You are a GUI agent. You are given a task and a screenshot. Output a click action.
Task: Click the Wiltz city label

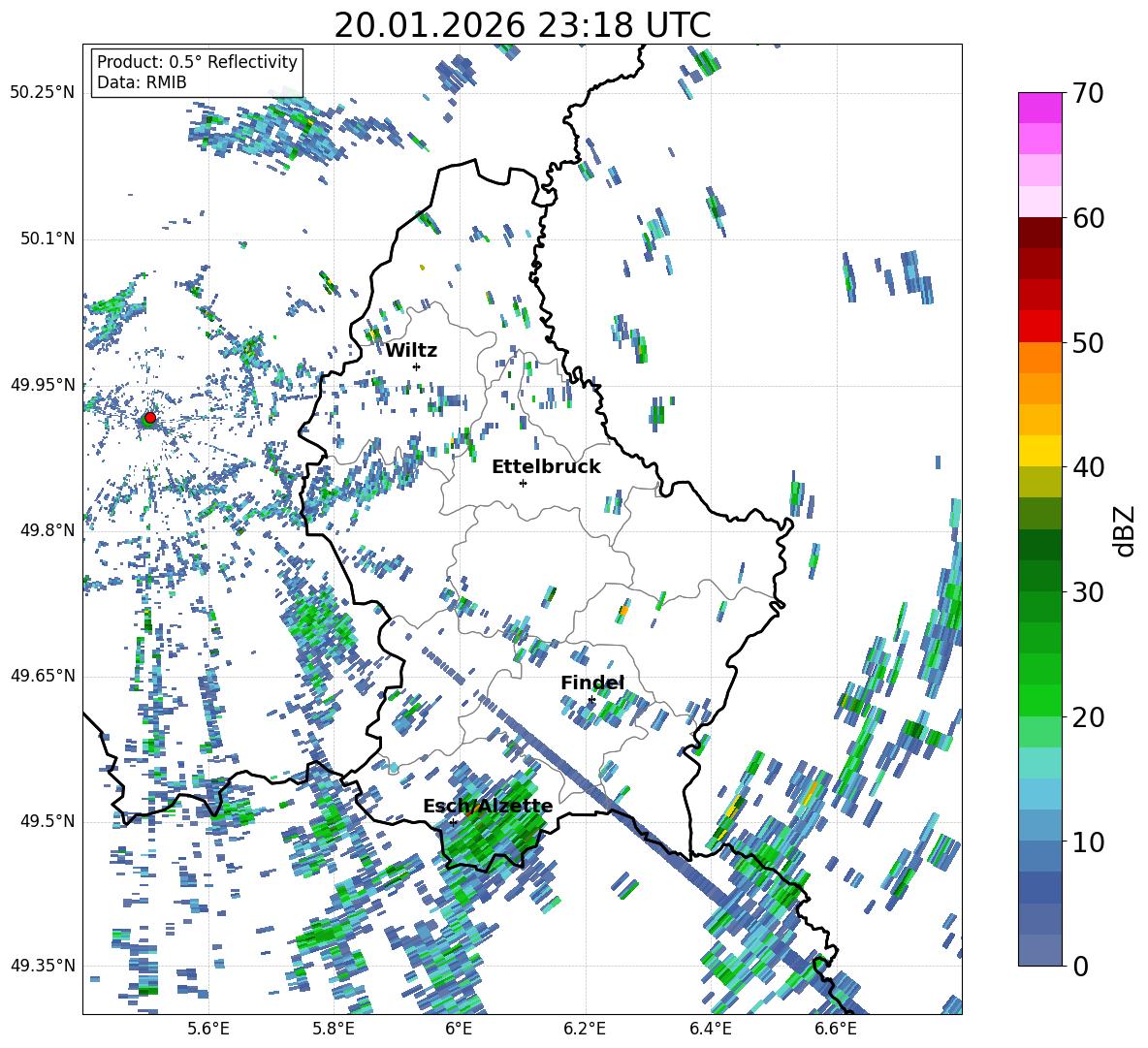(411, 351)
